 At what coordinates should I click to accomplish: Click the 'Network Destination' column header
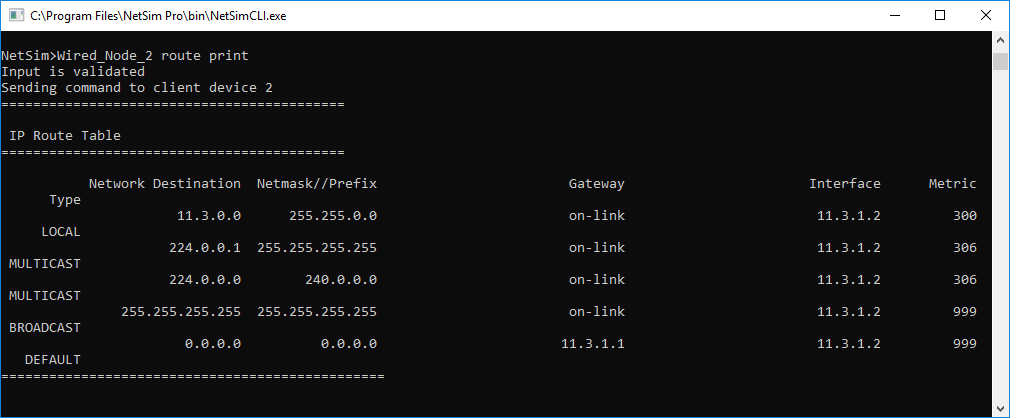[165, 184]
